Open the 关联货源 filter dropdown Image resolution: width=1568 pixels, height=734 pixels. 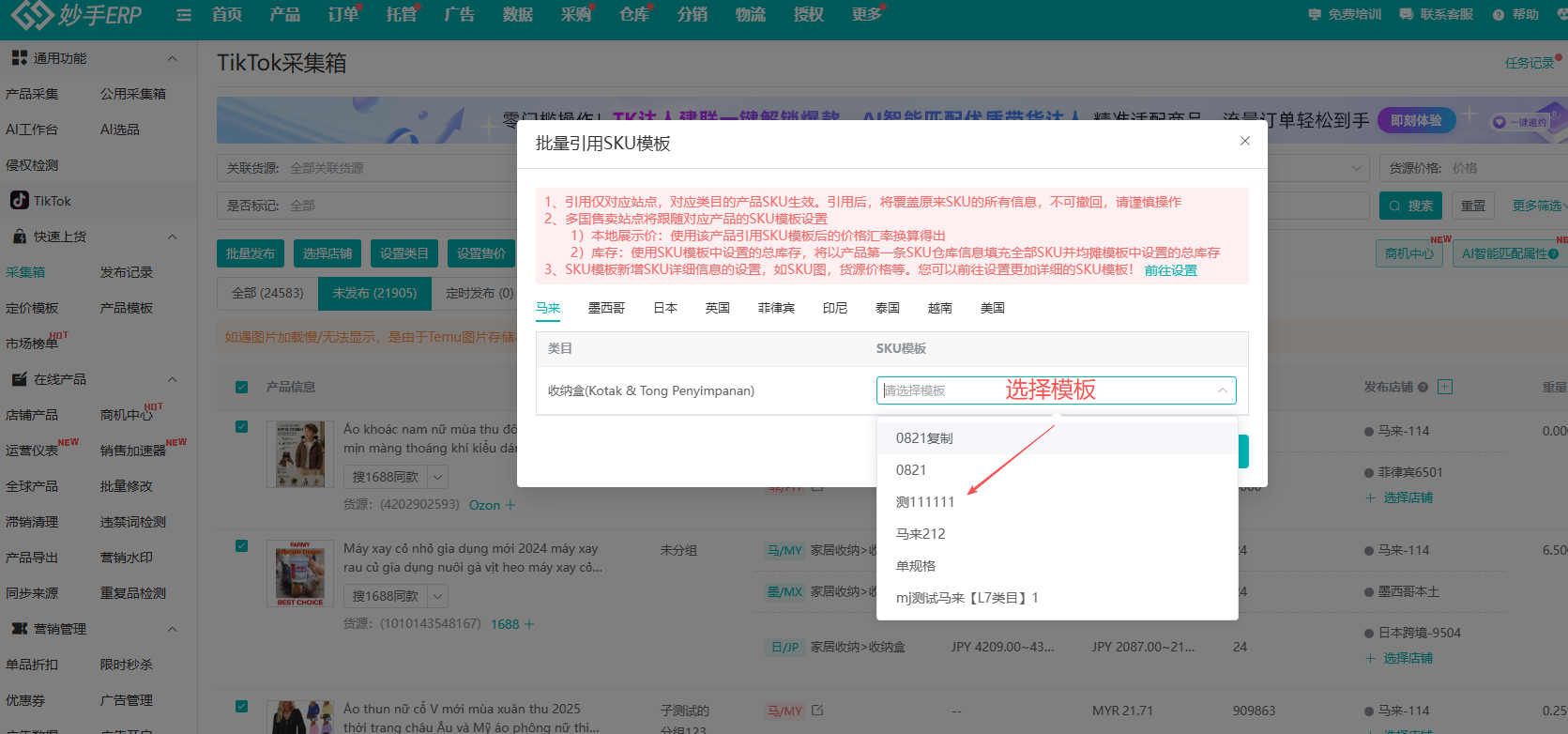coord(366,168)
